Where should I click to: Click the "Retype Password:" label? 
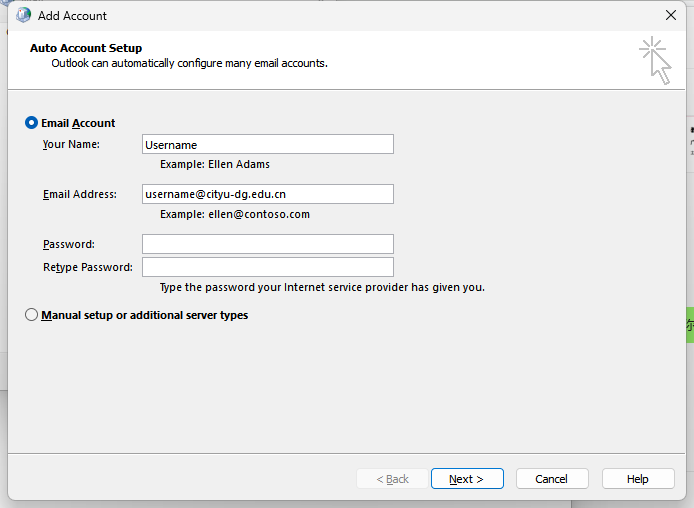click(x=88, y=267)
